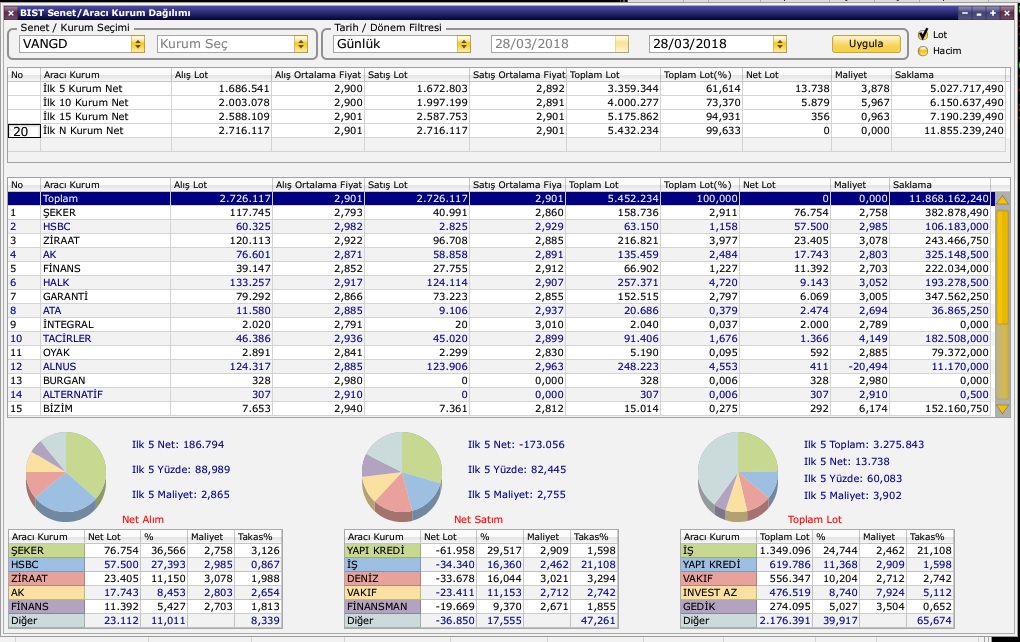The image size is (1020, 642).
Task: Click Net Lot header in the broker list table
Action: click(x=785, y=185)
